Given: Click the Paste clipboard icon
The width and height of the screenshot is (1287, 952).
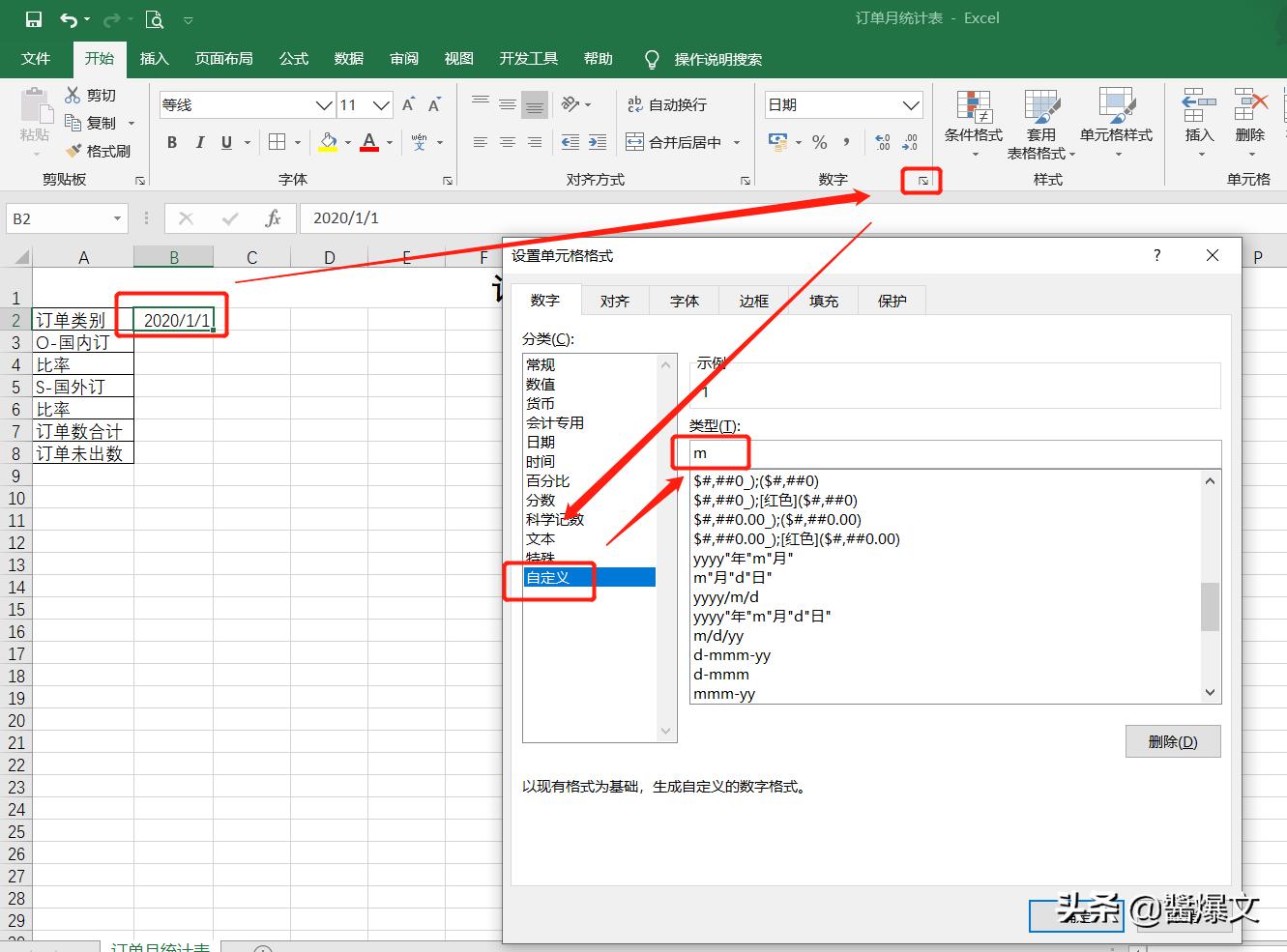Looking at the screenshot, I should 36,106.
